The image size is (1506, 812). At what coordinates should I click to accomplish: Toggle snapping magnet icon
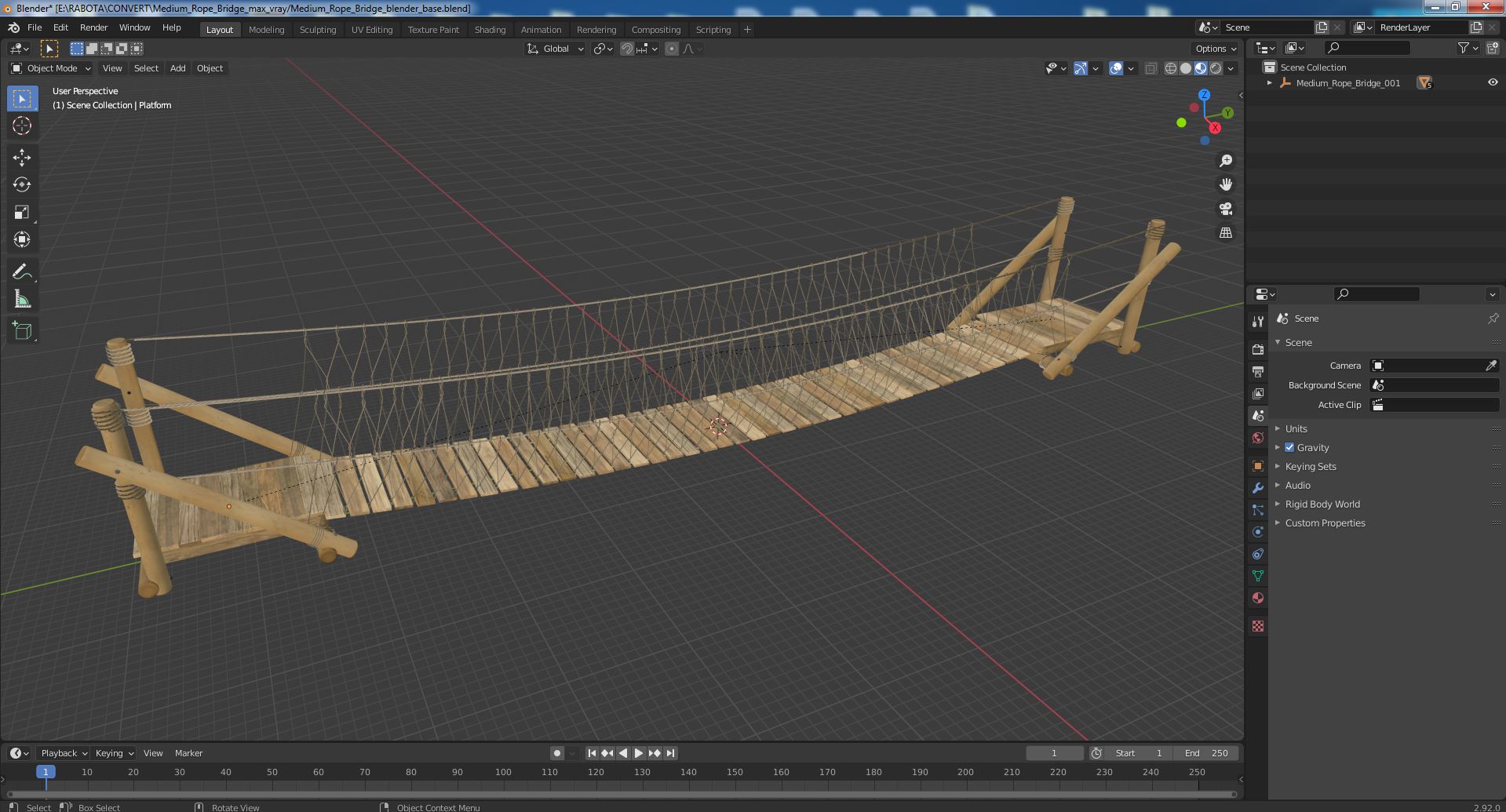click(627, 49)
